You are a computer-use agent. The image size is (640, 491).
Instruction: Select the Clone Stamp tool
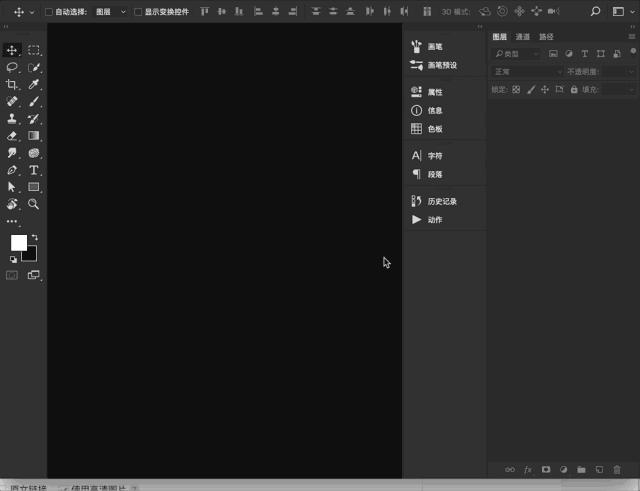click(x=11, y=118)
